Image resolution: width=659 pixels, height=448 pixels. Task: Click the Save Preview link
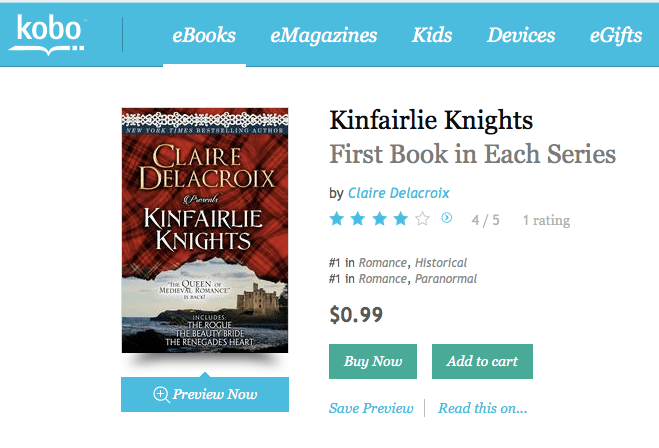coord(371,408)
